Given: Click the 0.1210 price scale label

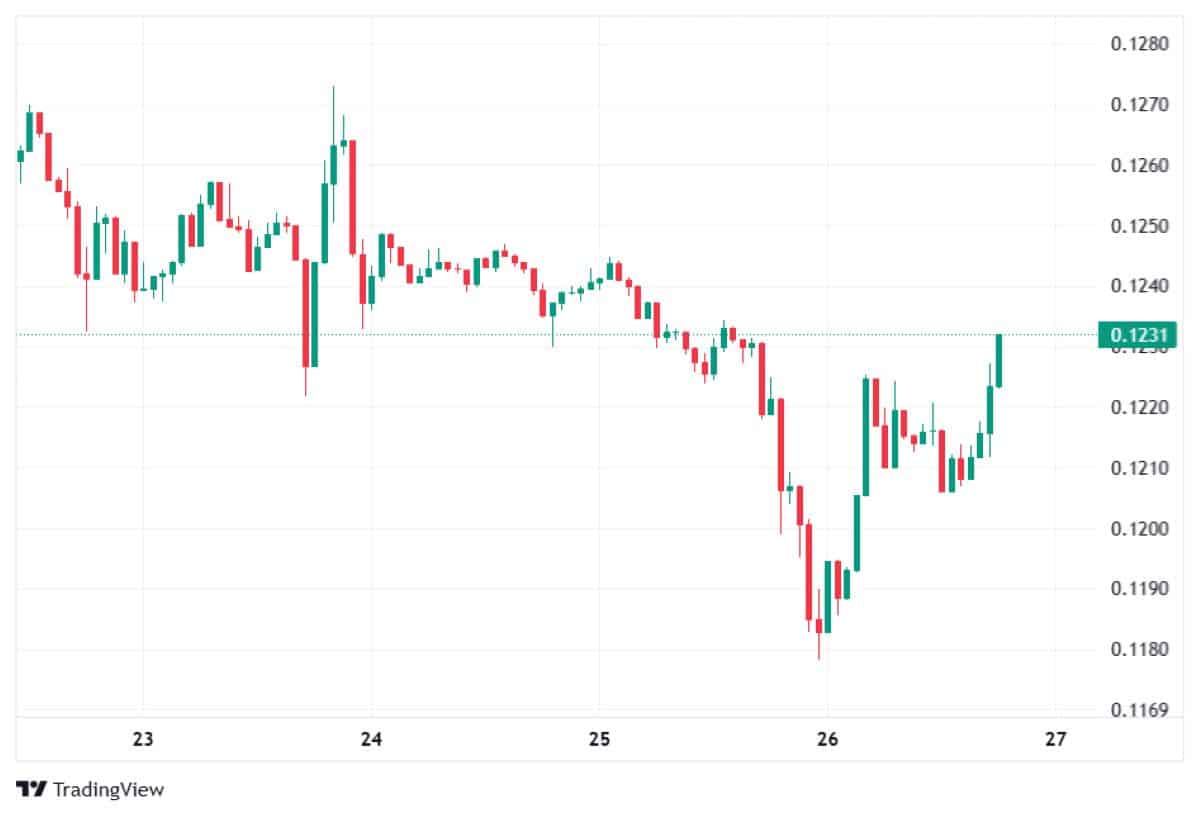Looking at the screenshot, I should click(x=1138, y=468).
